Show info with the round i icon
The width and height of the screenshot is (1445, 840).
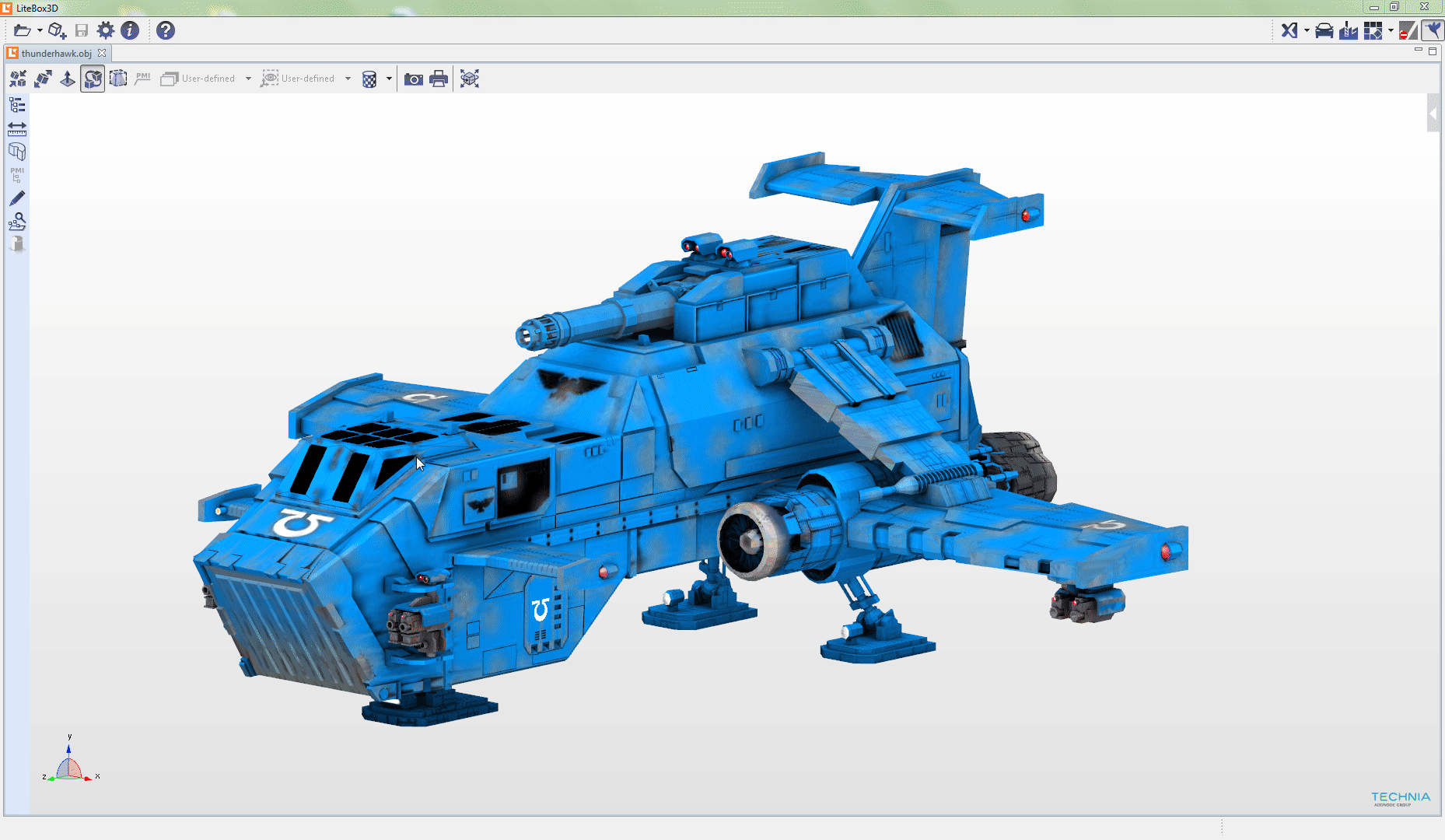click(130, 30)
